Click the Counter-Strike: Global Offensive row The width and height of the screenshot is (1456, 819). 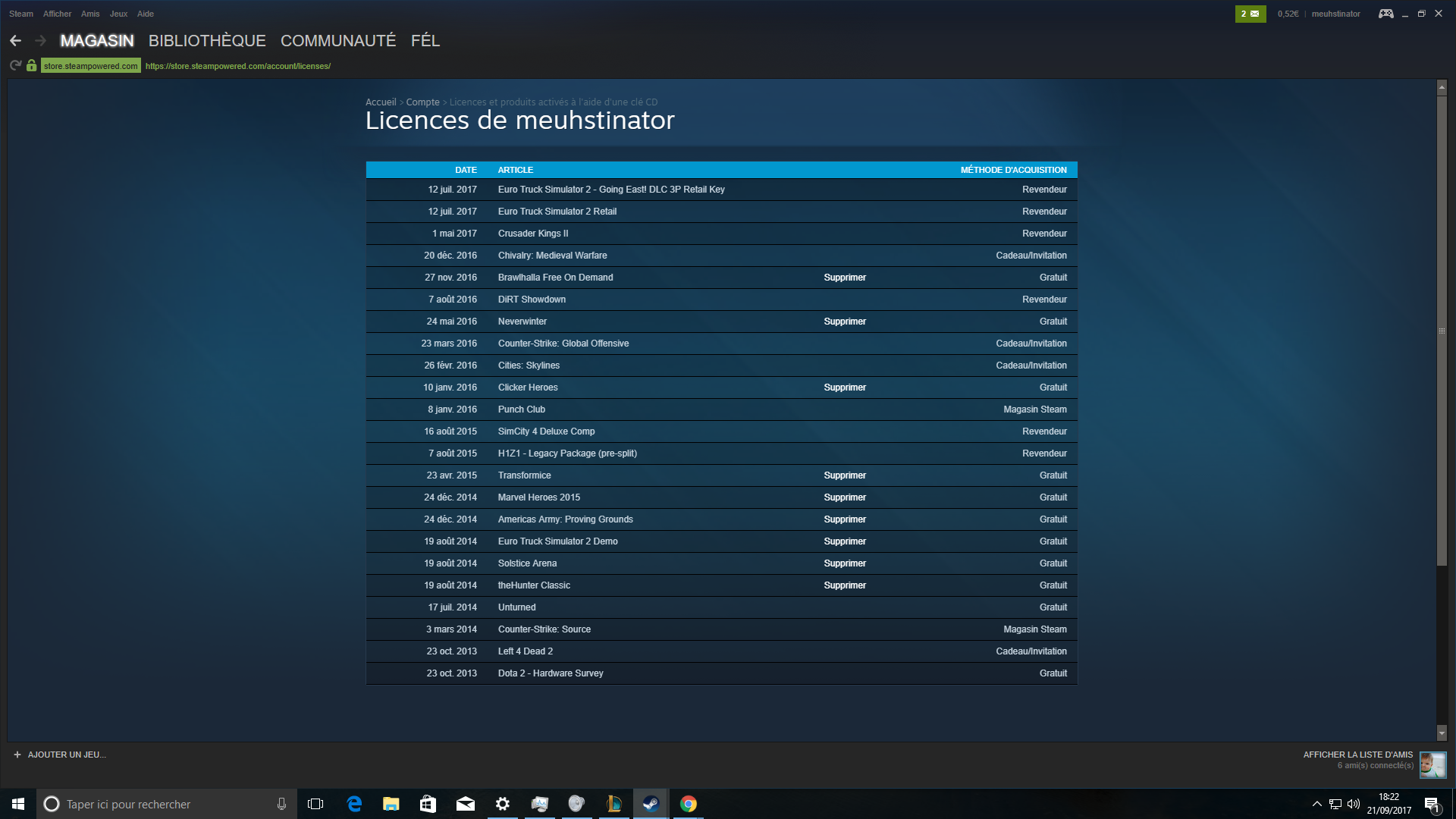point(721,344)
